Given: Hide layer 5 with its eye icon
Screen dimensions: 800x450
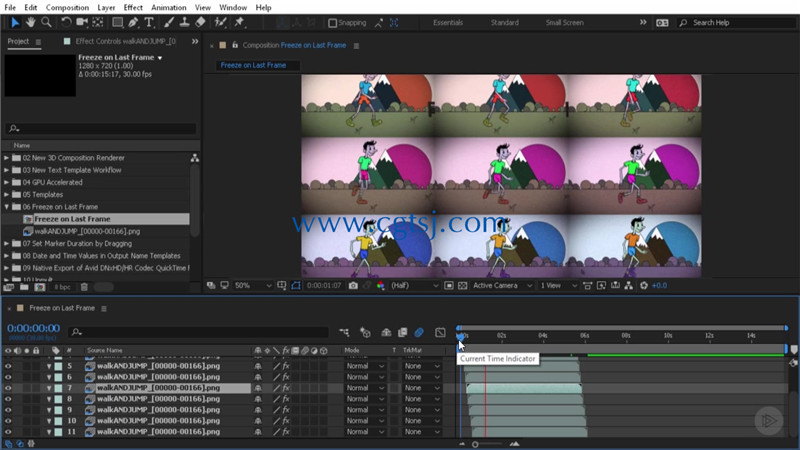Looking at the screenshot, I should click(8, 366).
